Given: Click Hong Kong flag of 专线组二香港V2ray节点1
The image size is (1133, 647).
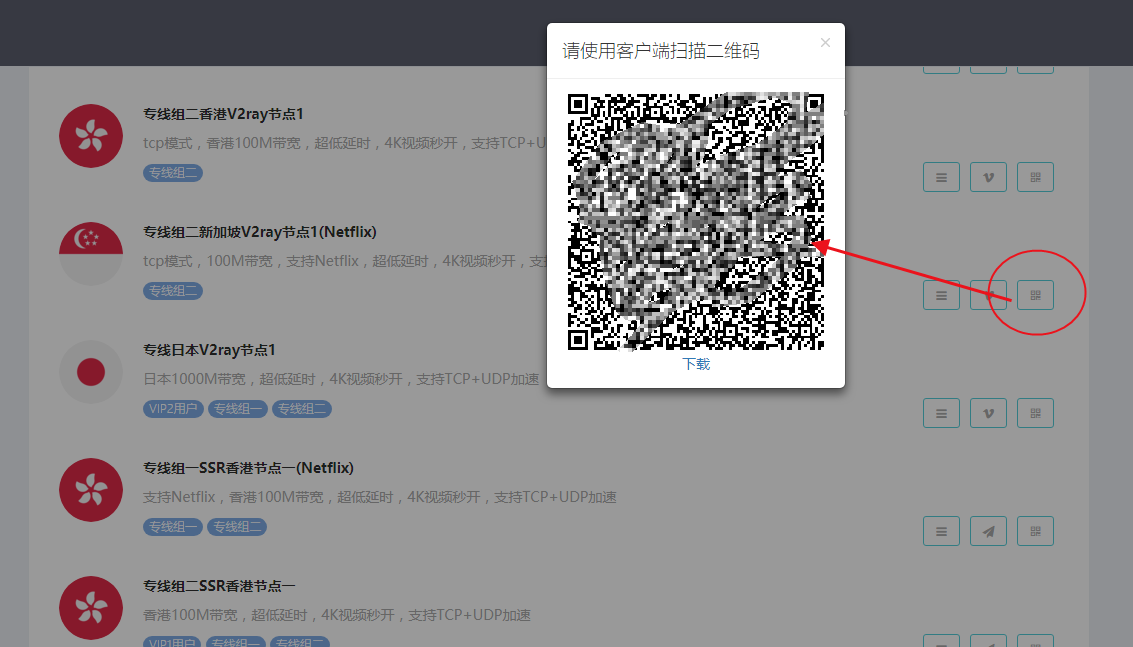Looking at the screenshot, I should tap(91, 136).
